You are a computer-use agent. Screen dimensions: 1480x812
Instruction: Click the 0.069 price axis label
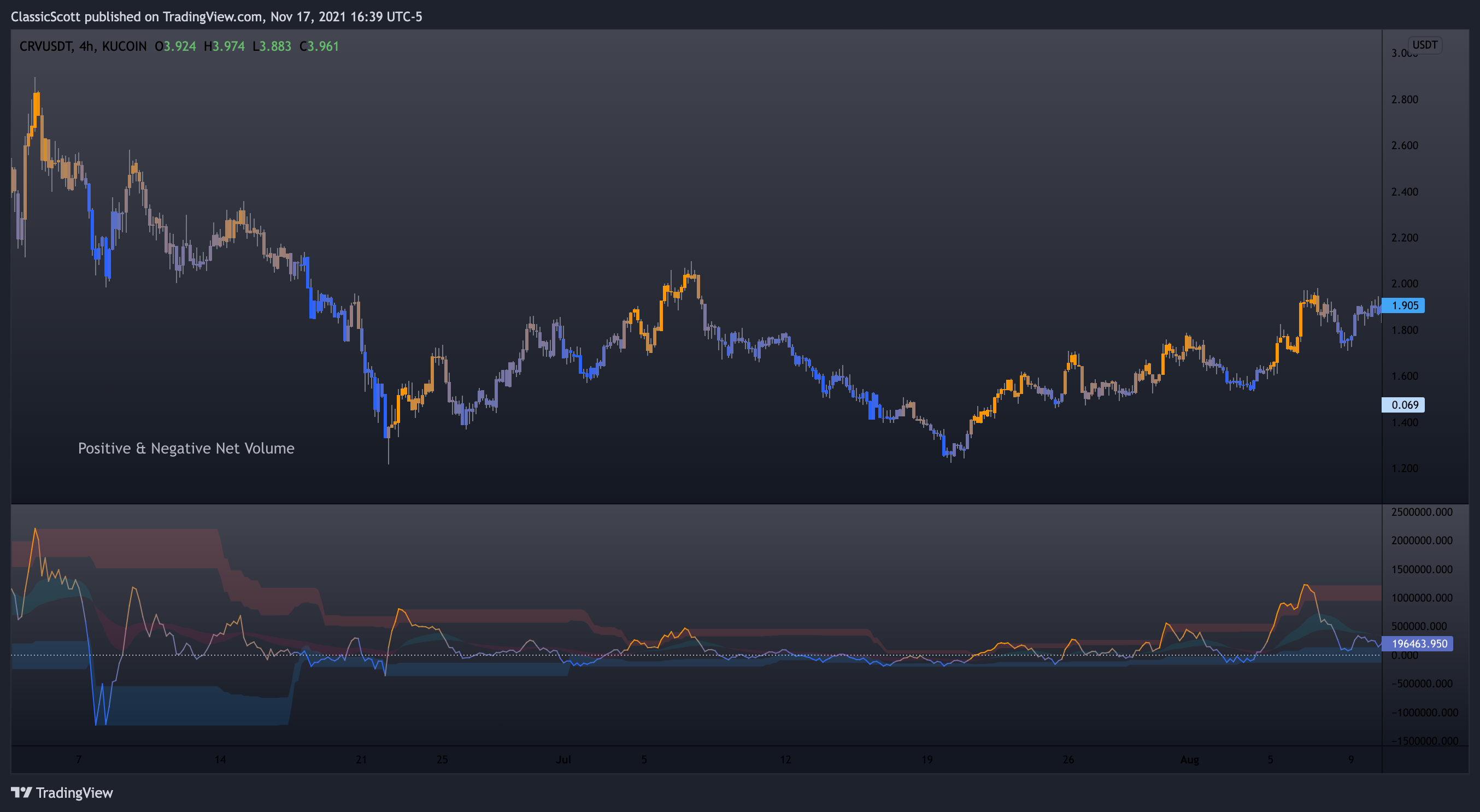pos(1402,405)
